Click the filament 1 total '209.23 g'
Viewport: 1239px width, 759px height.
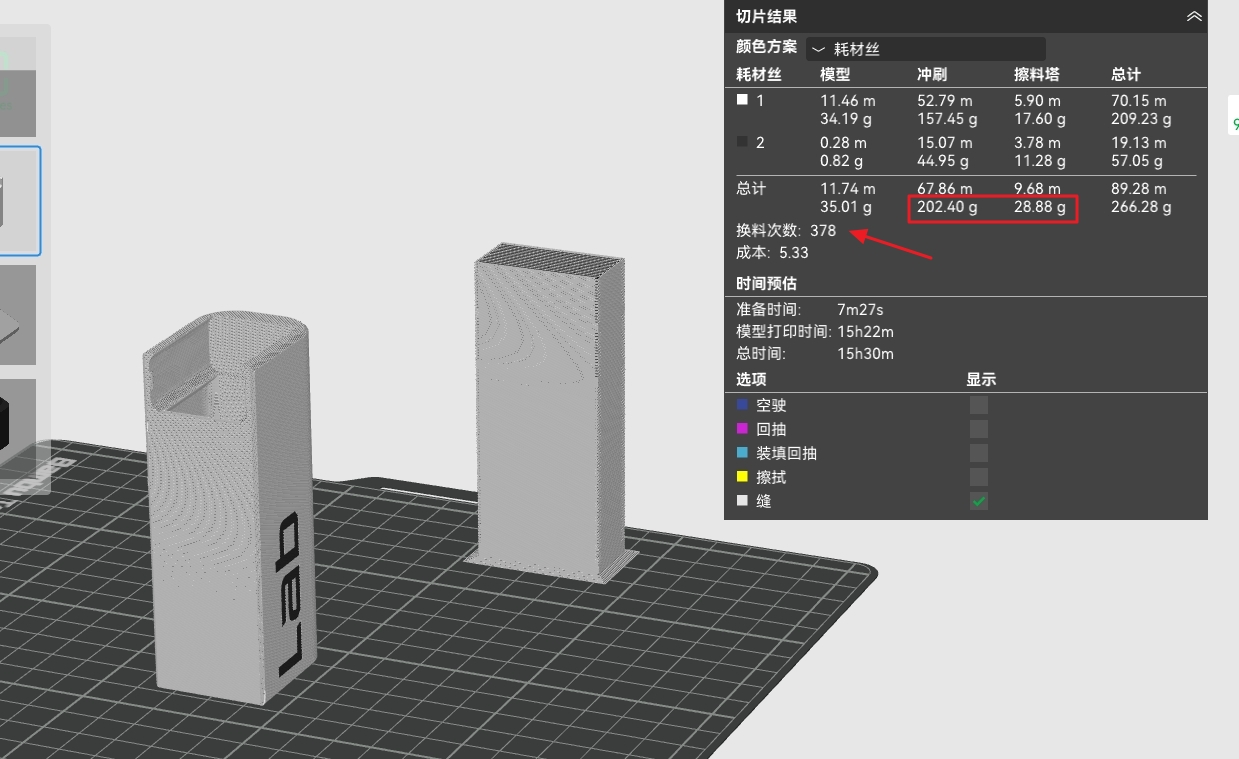1141,119
